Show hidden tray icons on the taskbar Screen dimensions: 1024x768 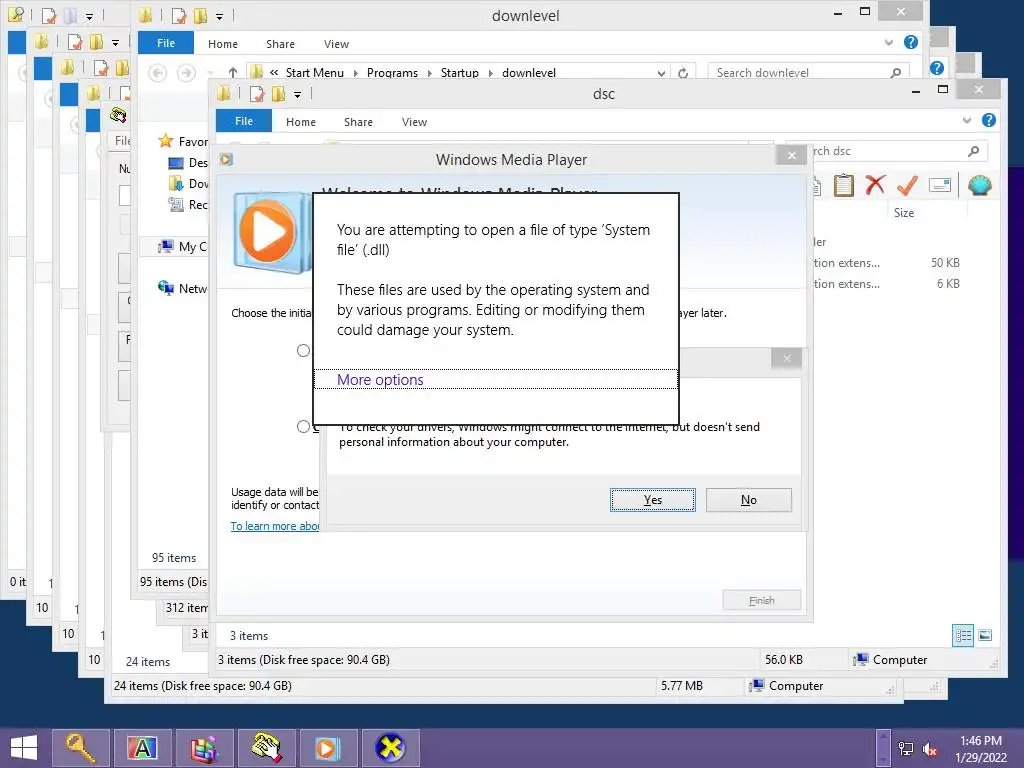tap(883, 748)
